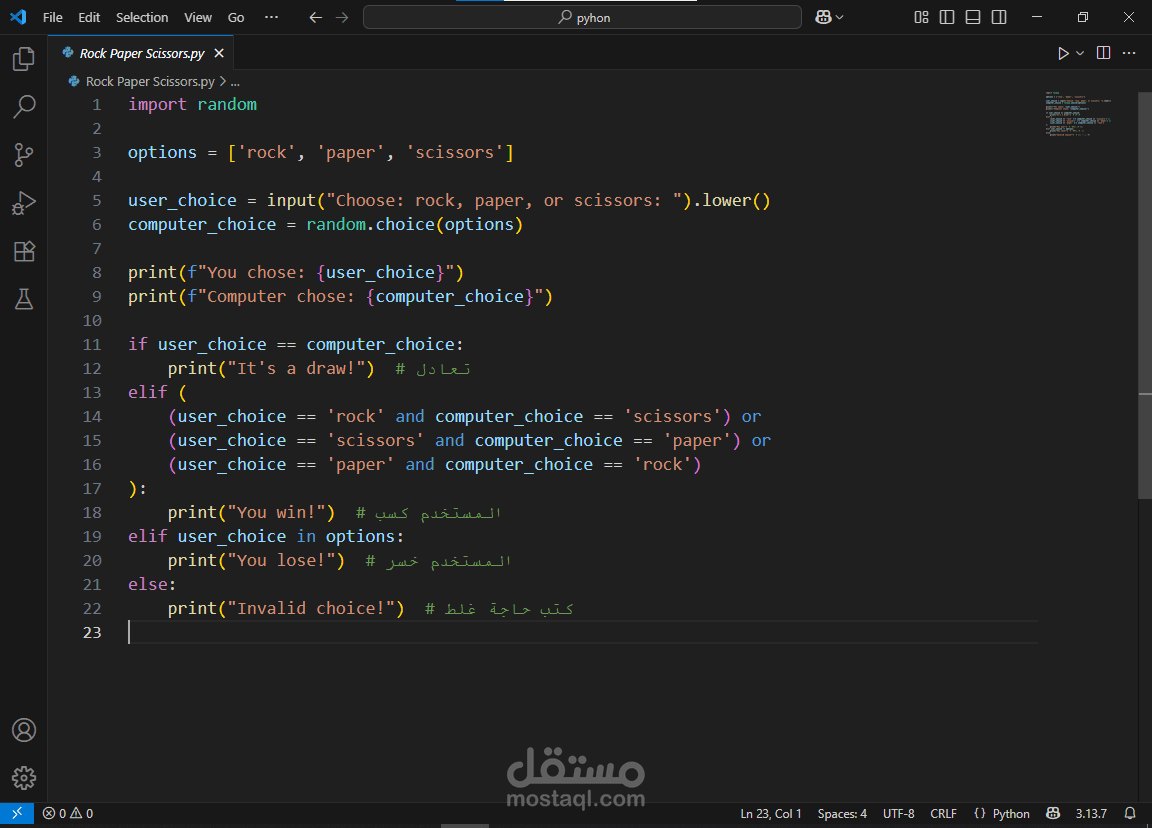Place cursor on empty line 23

(583, 633)
